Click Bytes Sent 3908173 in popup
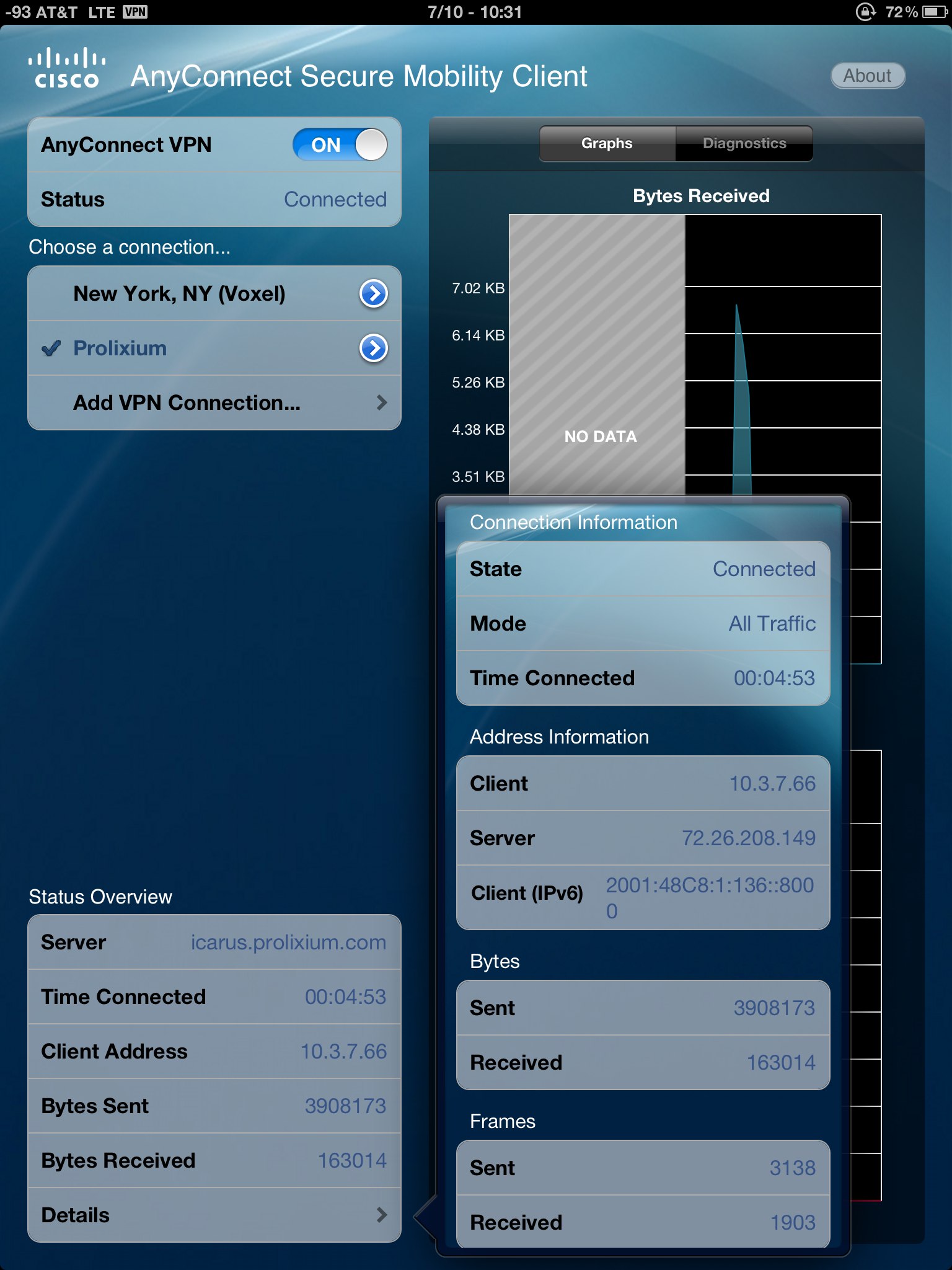 point(643,1008)
